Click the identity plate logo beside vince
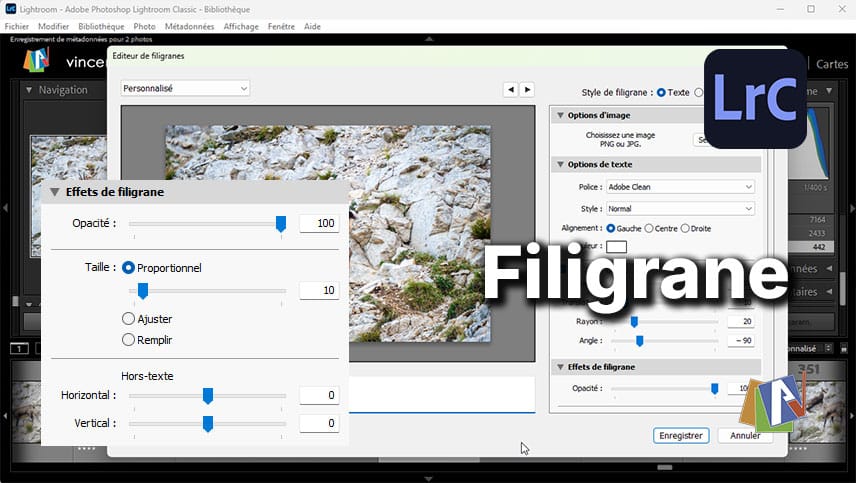This screenshot has height=483, width=856. [x=37, y=59]
